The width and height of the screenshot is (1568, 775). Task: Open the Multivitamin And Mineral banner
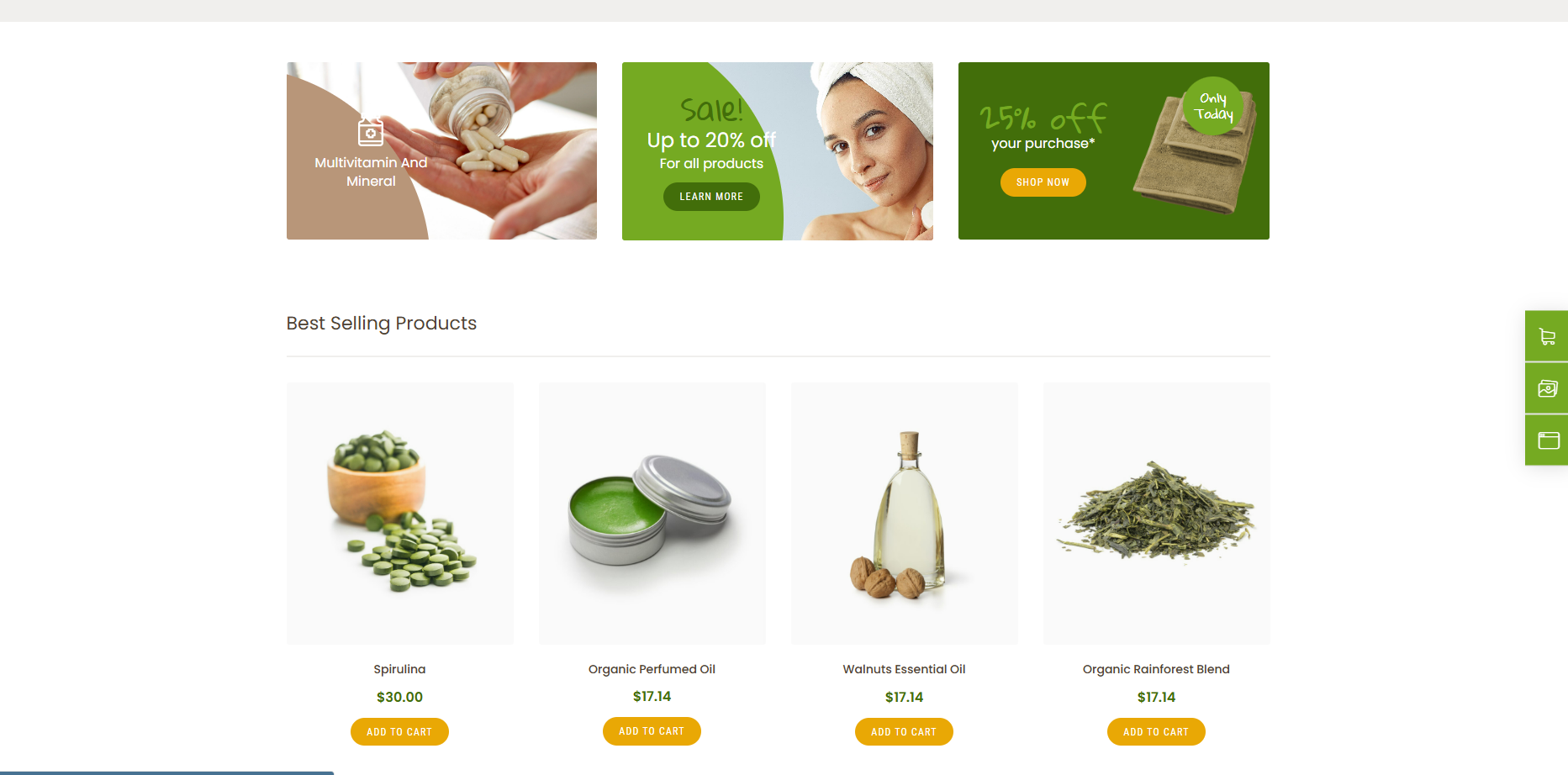(x=441, y=150)
